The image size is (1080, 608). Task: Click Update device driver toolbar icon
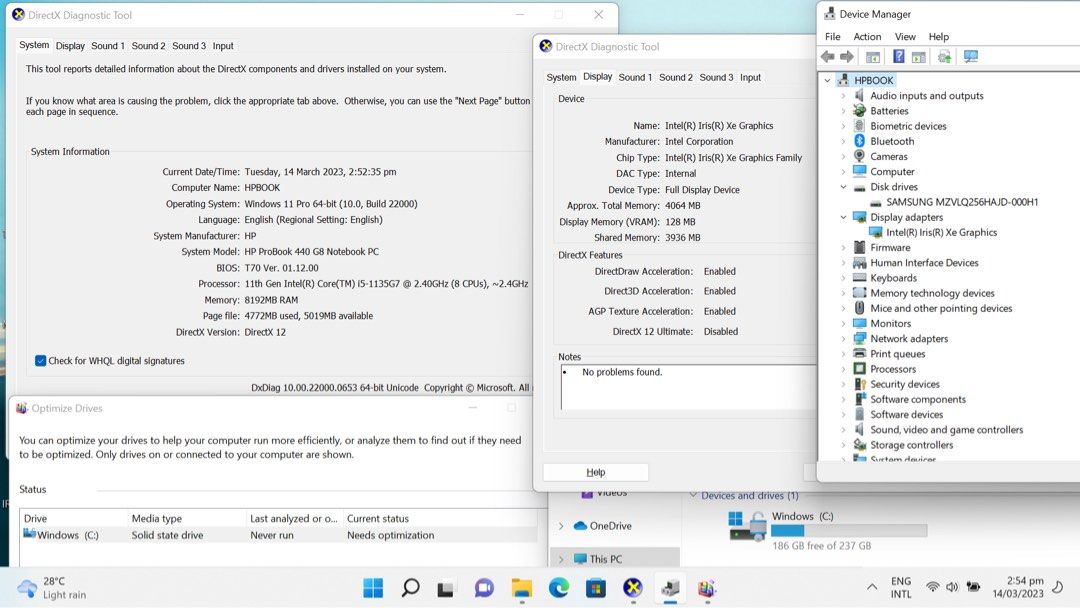click(x=944, y=57)
